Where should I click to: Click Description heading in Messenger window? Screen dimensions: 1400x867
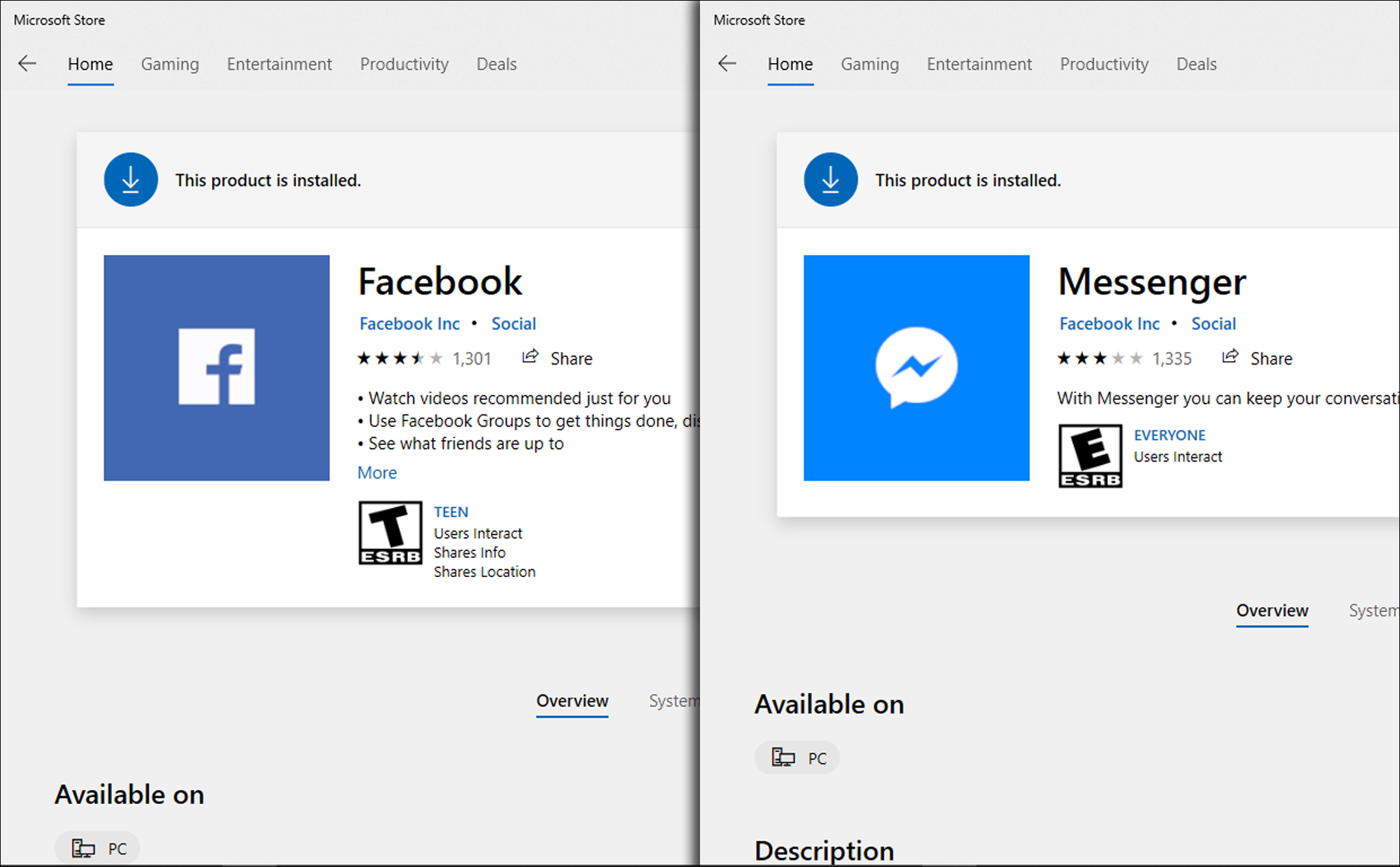coord(824,851)
